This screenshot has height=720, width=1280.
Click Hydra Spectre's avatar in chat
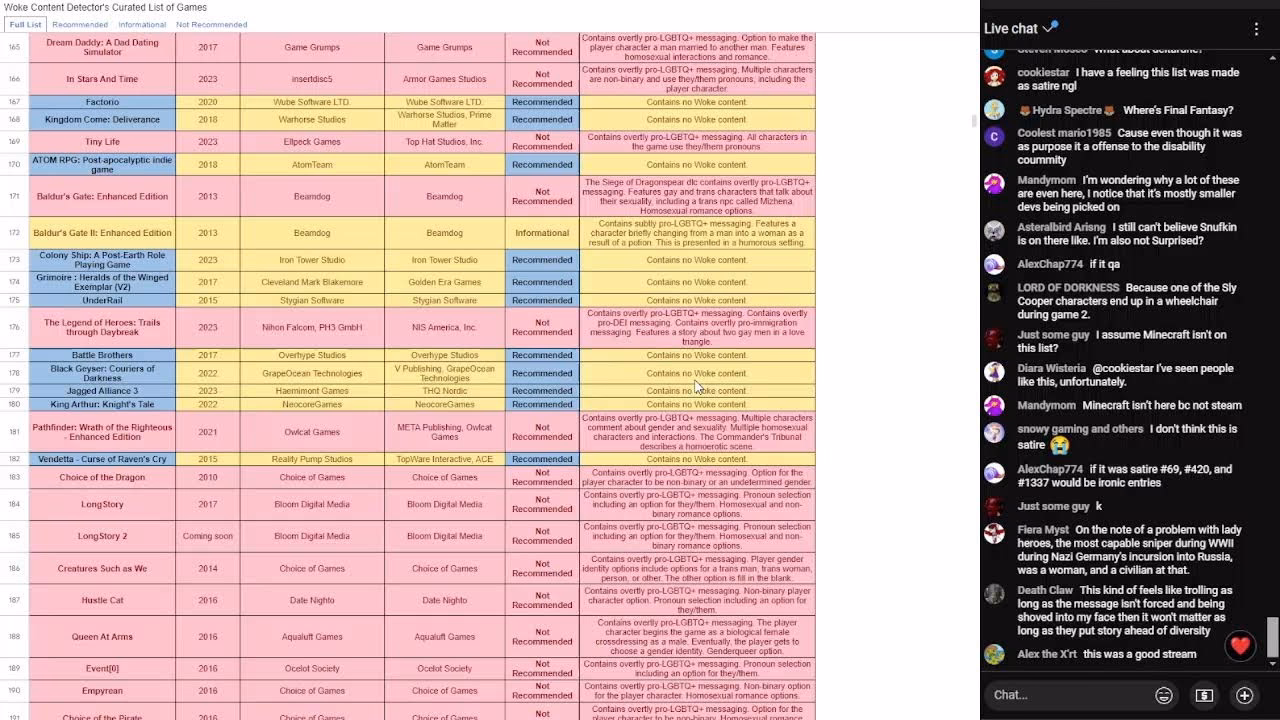[x=994, y=110]
